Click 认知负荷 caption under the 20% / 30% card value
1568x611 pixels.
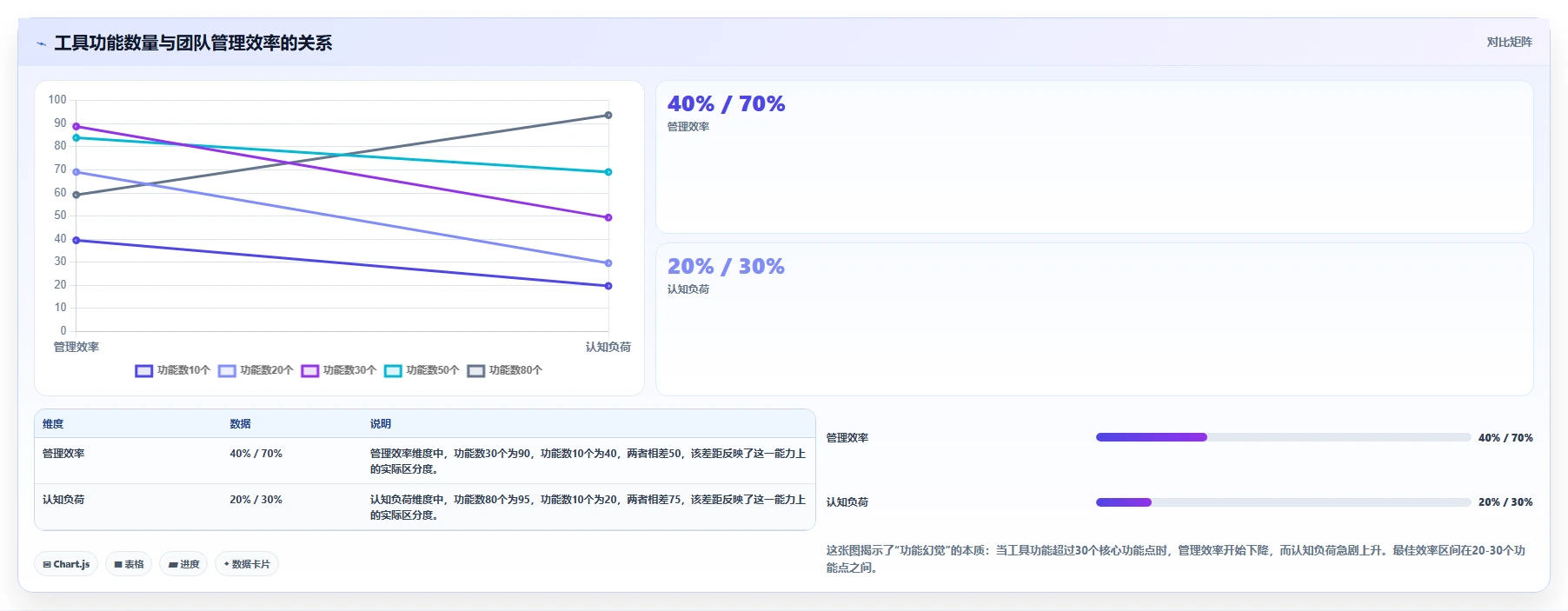tap(688, 289)
